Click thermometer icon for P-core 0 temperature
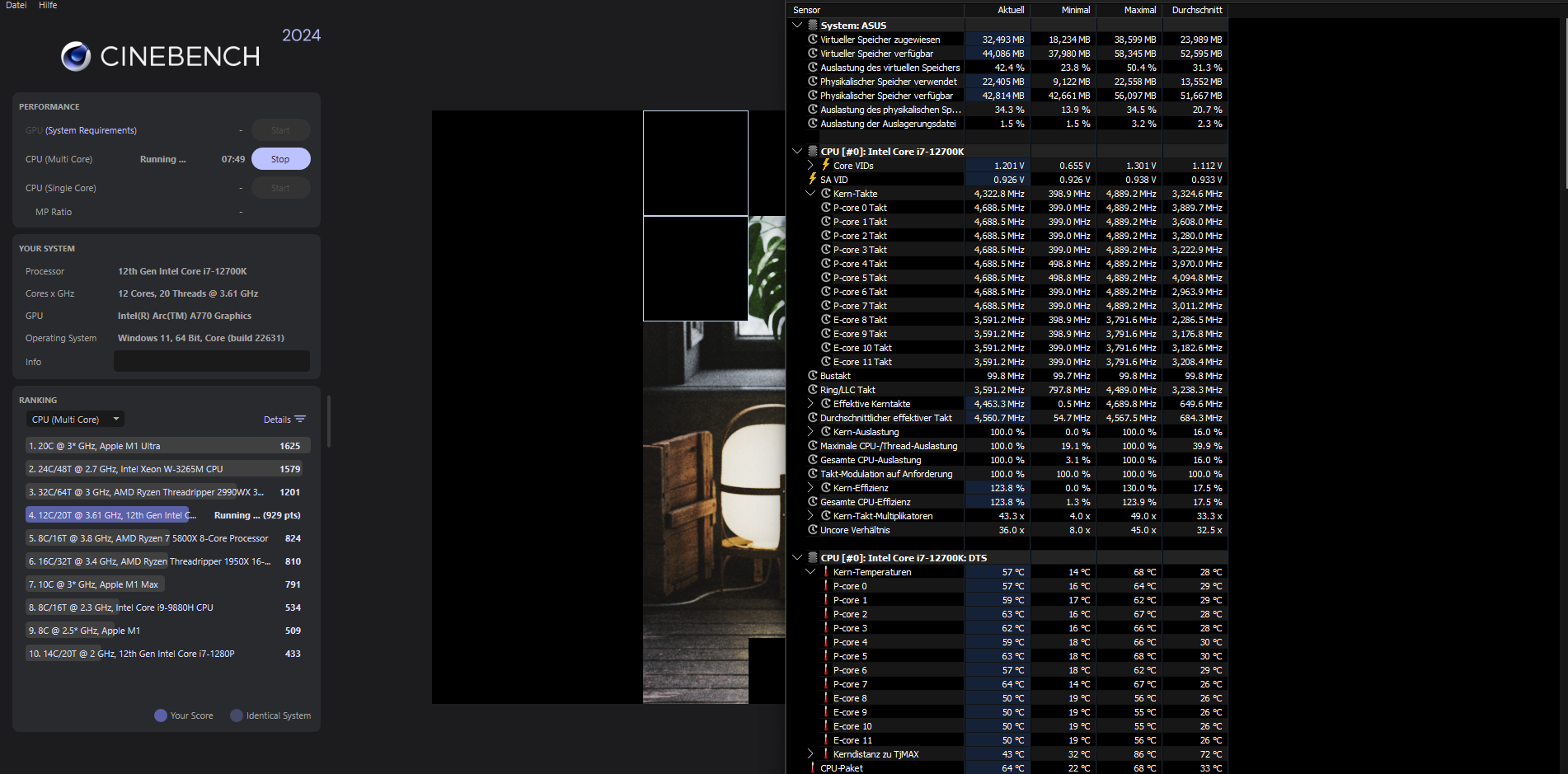1568x774 pixels. [x=826, y=586]
